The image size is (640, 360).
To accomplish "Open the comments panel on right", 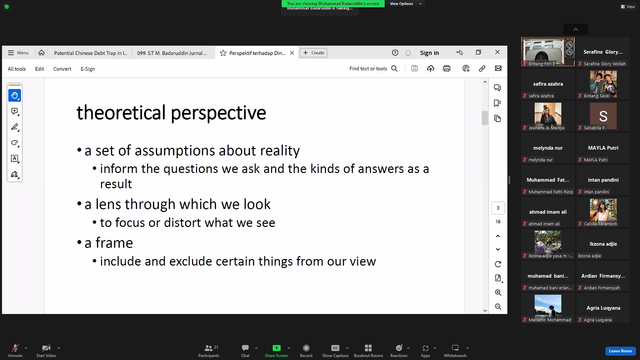I will tap(497, 87).
